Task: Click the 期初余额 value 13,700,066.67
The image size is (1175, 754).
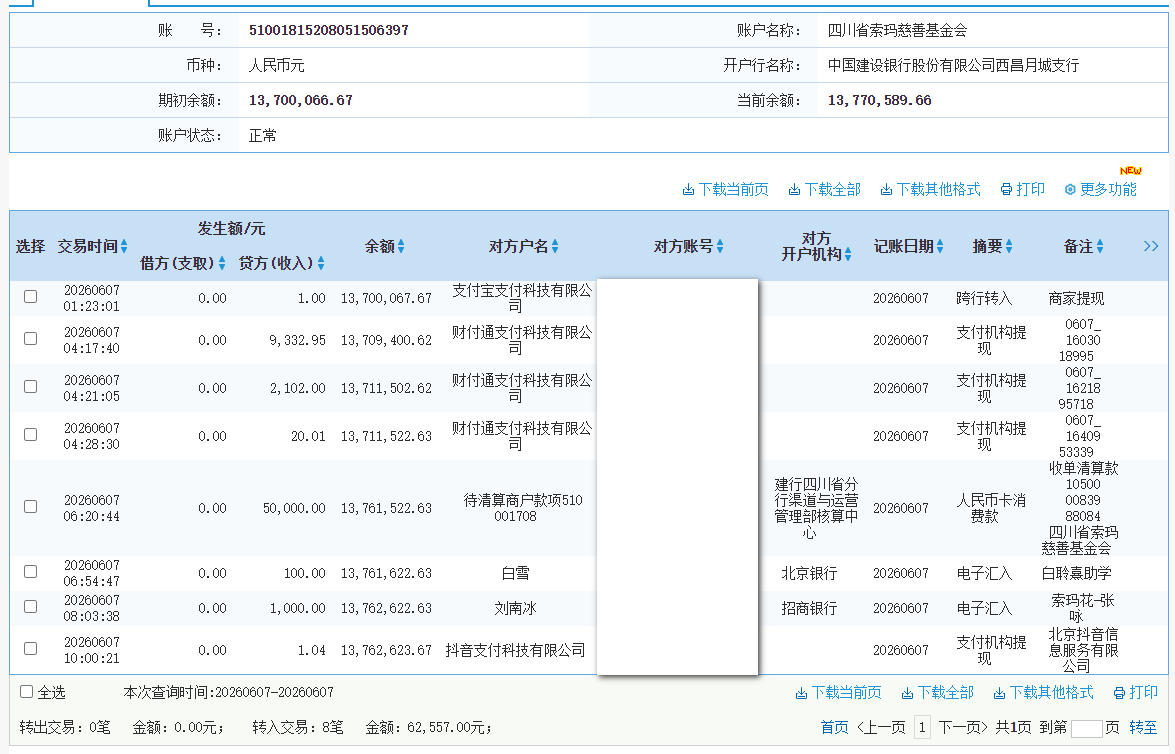Action: point(300,100)
